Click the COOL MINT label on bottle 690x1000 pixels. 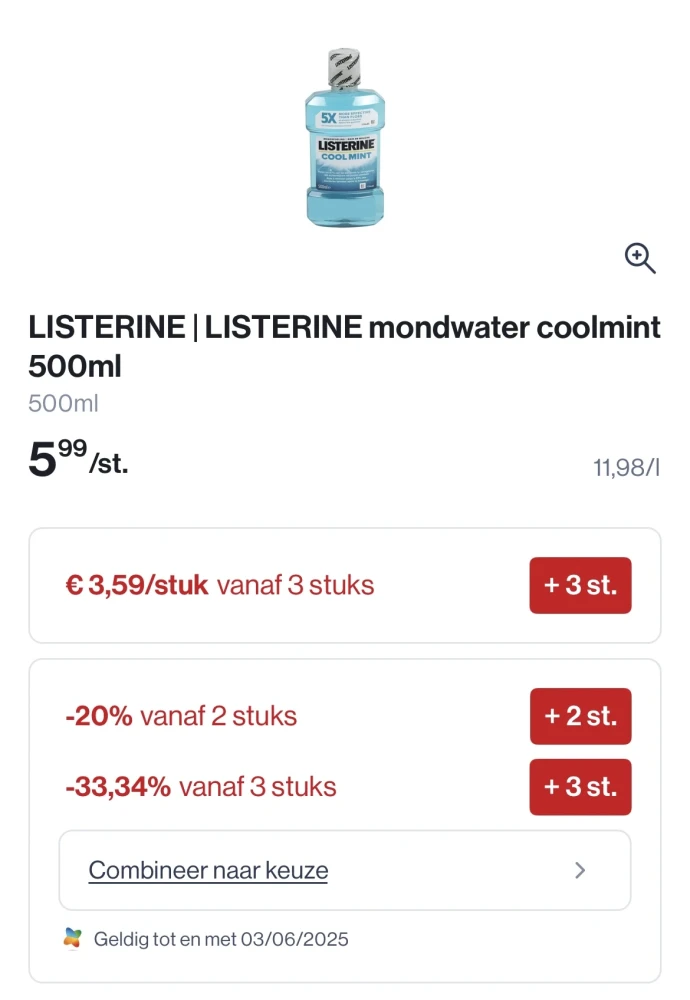[346, 157]
